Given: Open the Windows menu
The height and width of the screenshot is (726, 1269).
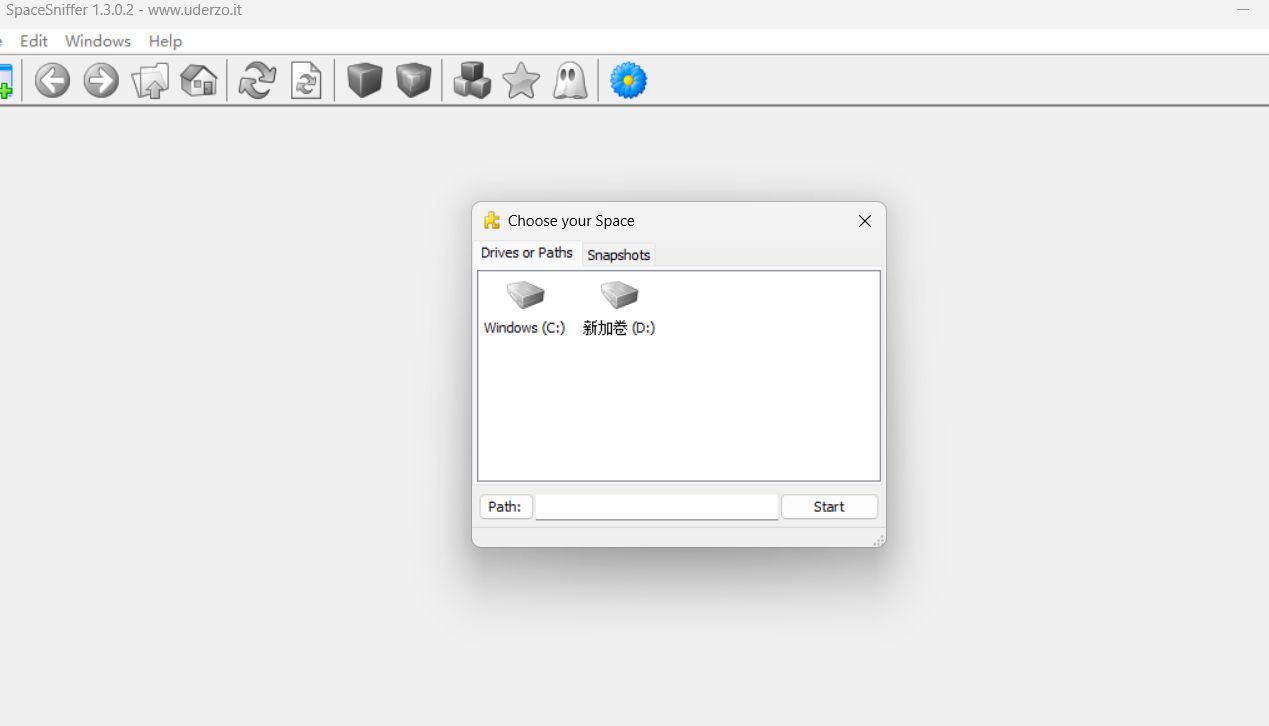Looking at the screenshot, I should [x=98, y=41].
